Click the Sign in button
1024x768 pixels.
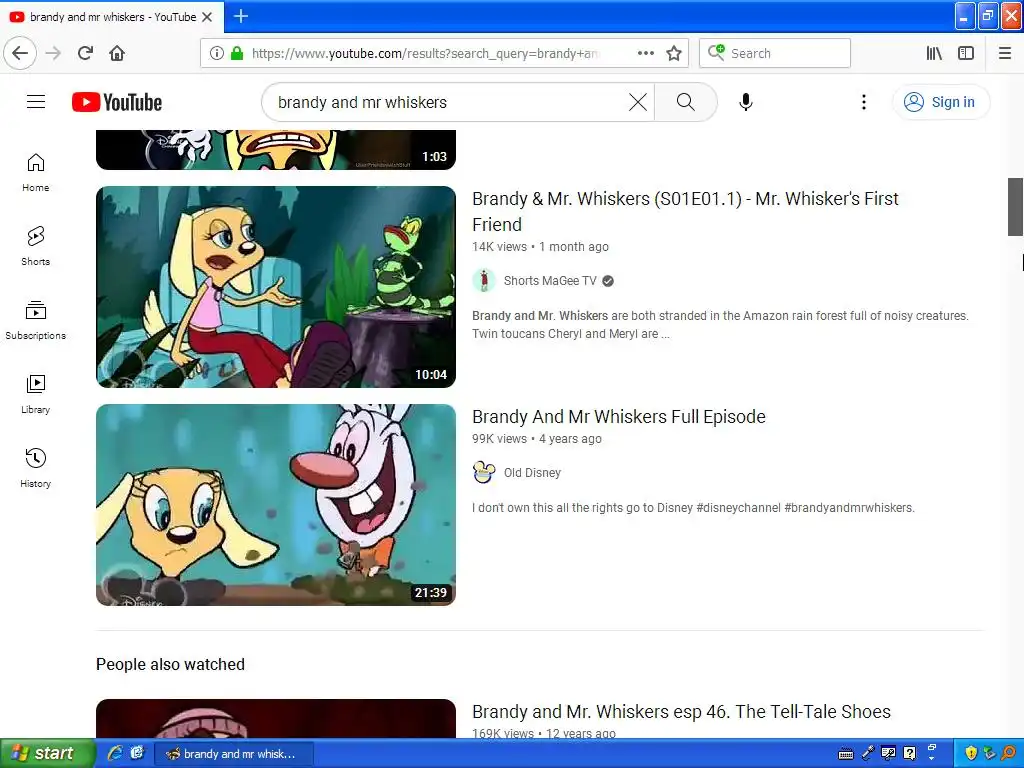tap(940, 102)
